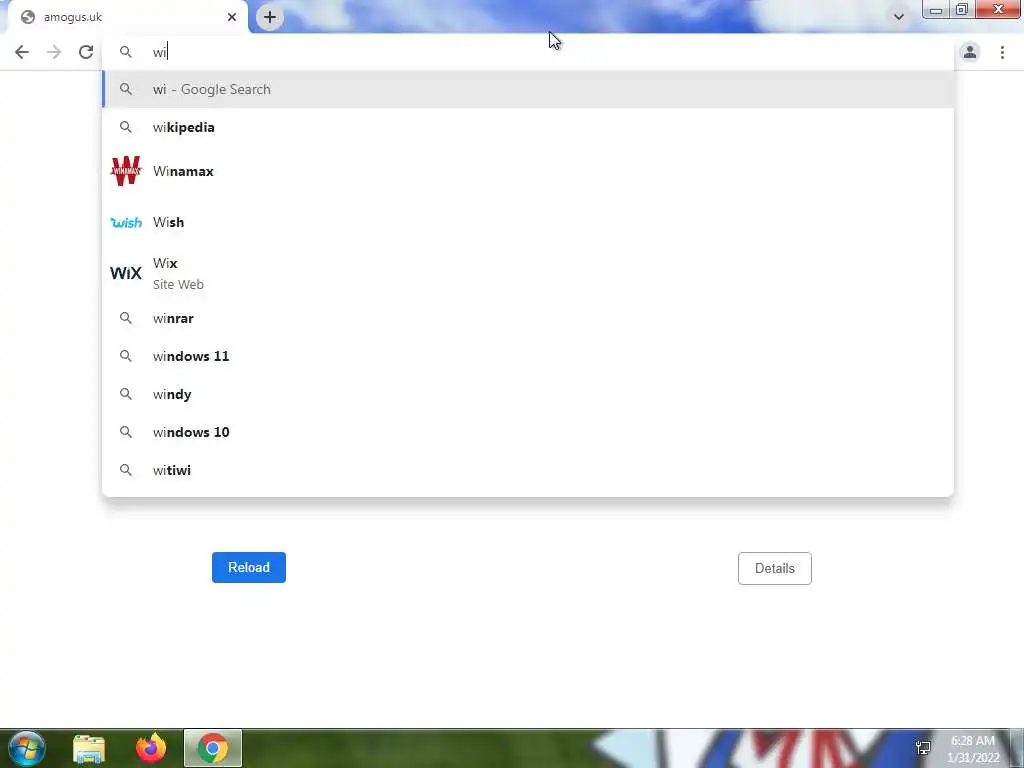Open the Chrome profile avatar
1024x768 pixels.
[x=970, y=52]
